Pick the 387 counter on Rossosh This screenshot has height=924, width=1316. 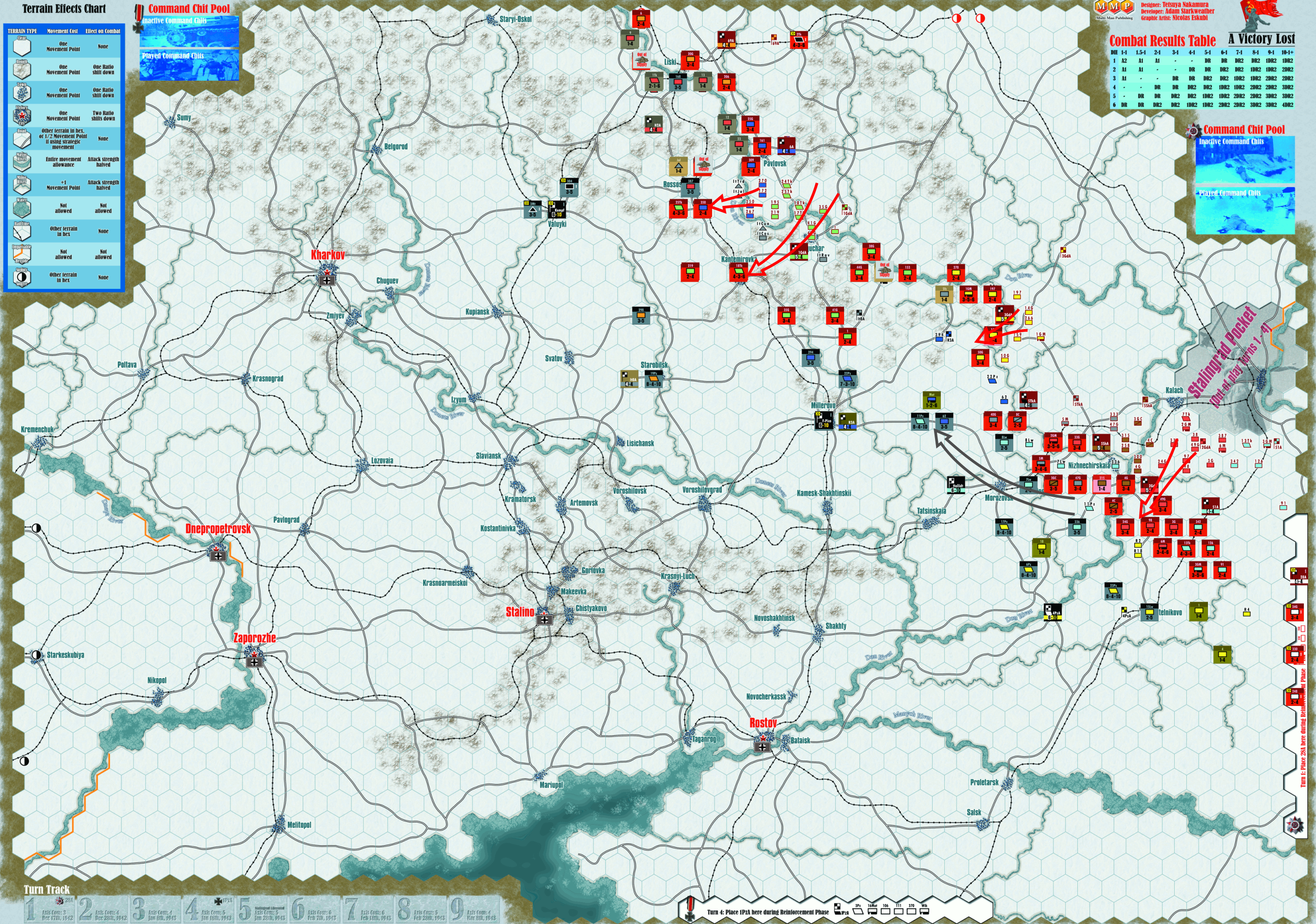pyautogui.click(x=691, y=187)
